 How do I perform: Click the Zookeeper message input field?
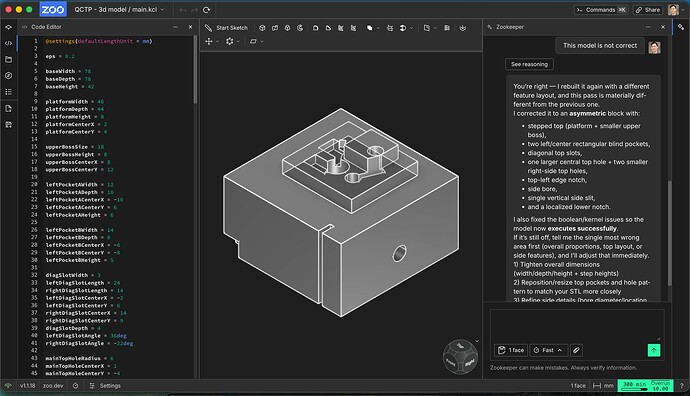point(577,325)
